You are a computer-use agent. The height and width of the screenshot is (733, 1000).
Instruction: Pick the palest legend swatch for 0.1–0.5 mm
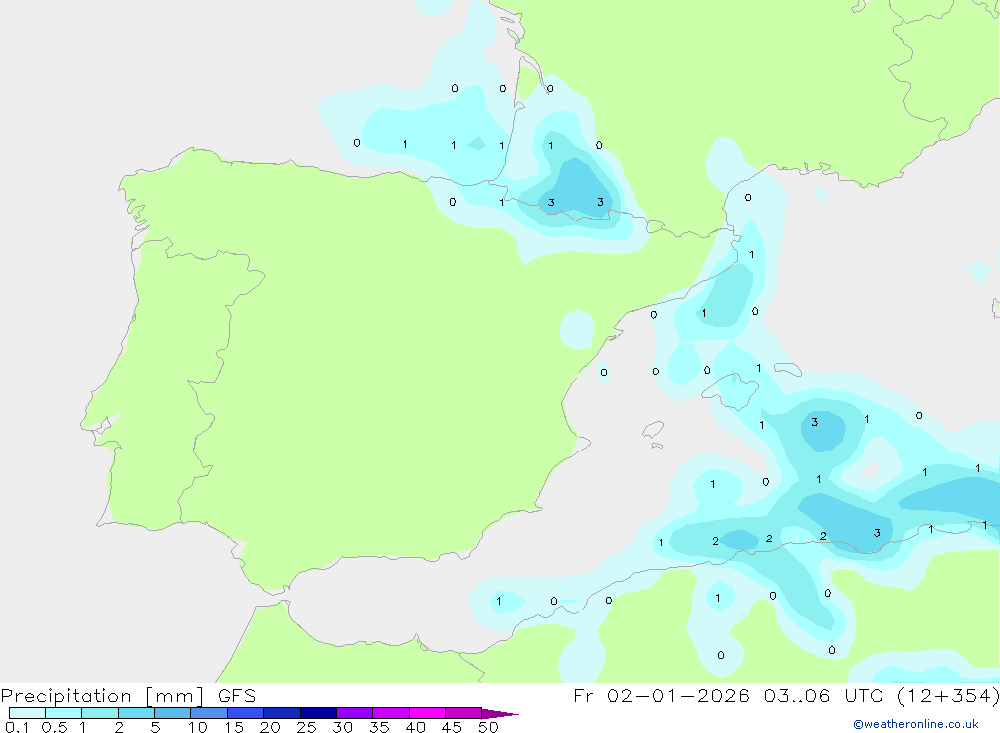point(27,713)
